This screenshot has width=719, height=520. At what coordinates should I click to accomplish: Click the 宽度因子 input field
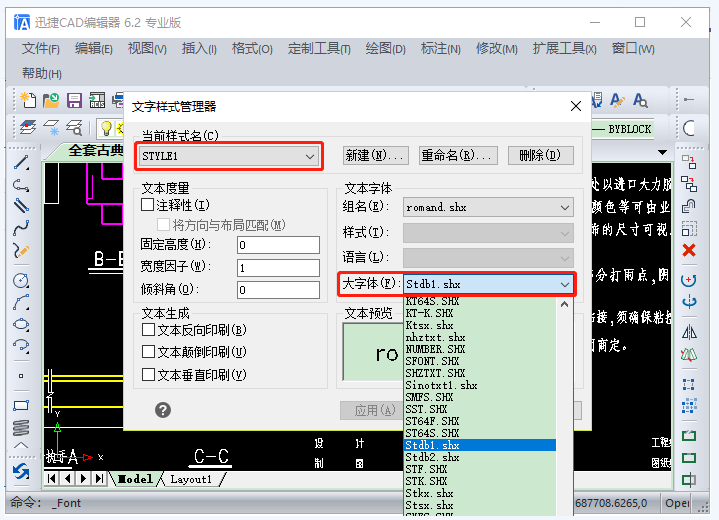pos(278,267)
